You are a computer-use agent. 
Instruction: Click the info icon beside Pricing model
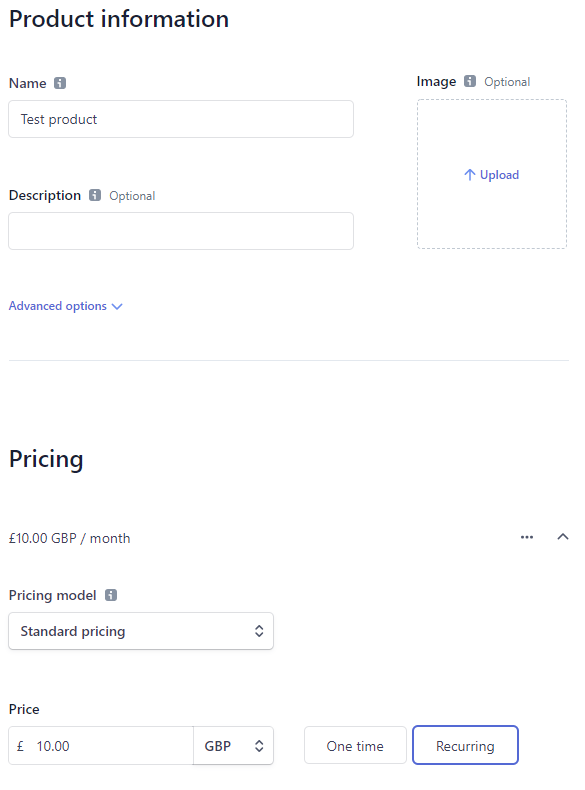coord(111,595)
